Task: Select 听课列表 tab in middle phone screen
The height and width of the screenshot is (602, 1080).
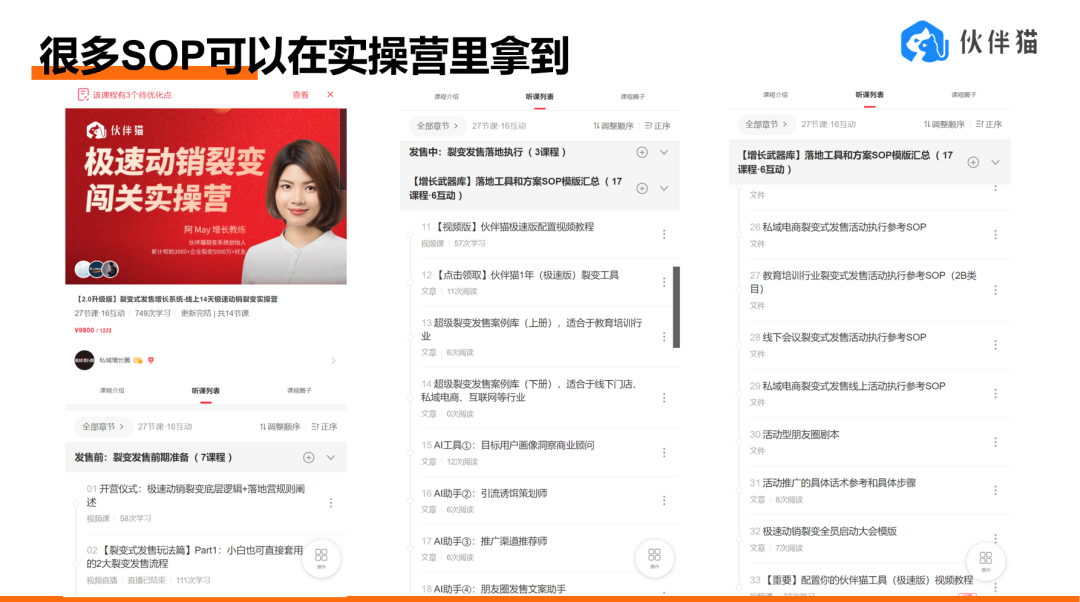Action: (539, 96)
